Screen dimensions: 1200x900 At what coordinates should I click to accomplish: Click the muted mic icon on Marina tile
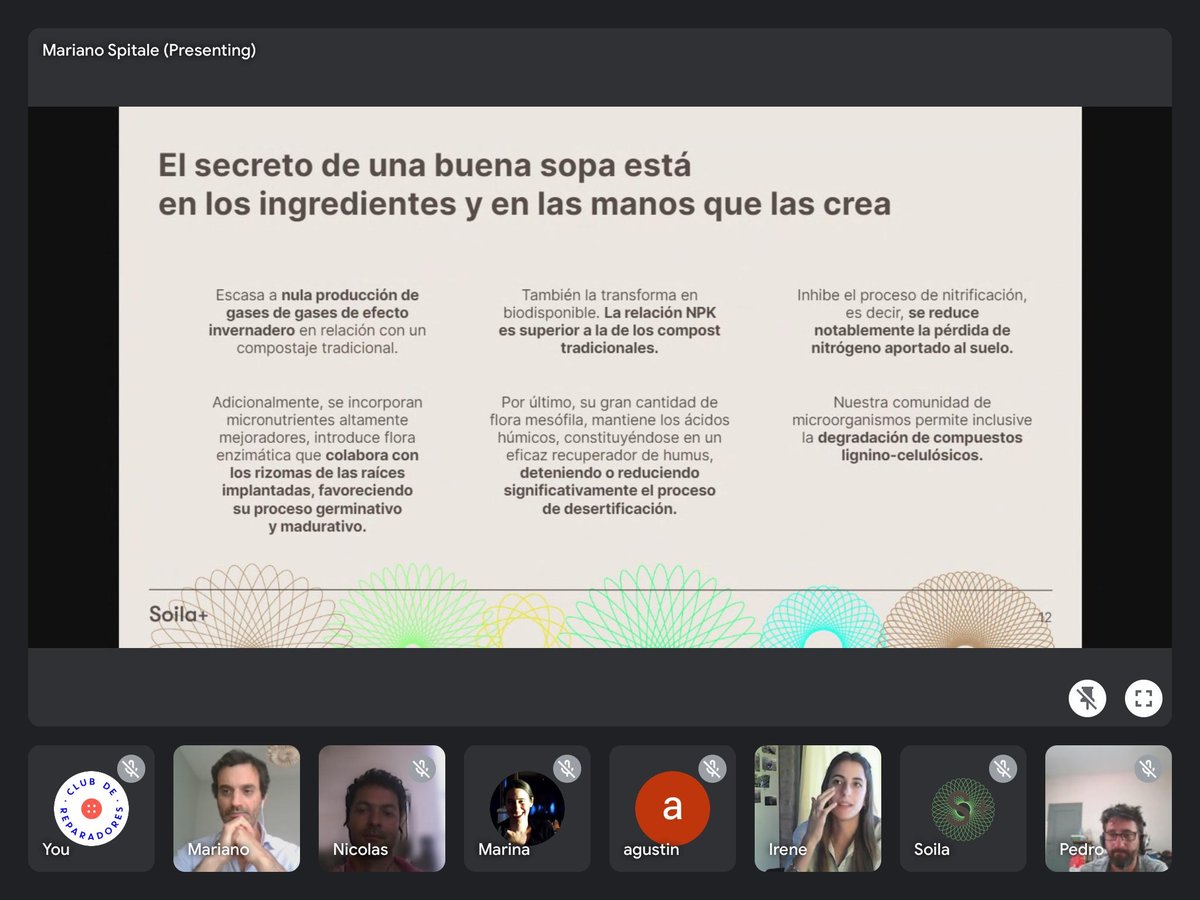coord(567,769)
